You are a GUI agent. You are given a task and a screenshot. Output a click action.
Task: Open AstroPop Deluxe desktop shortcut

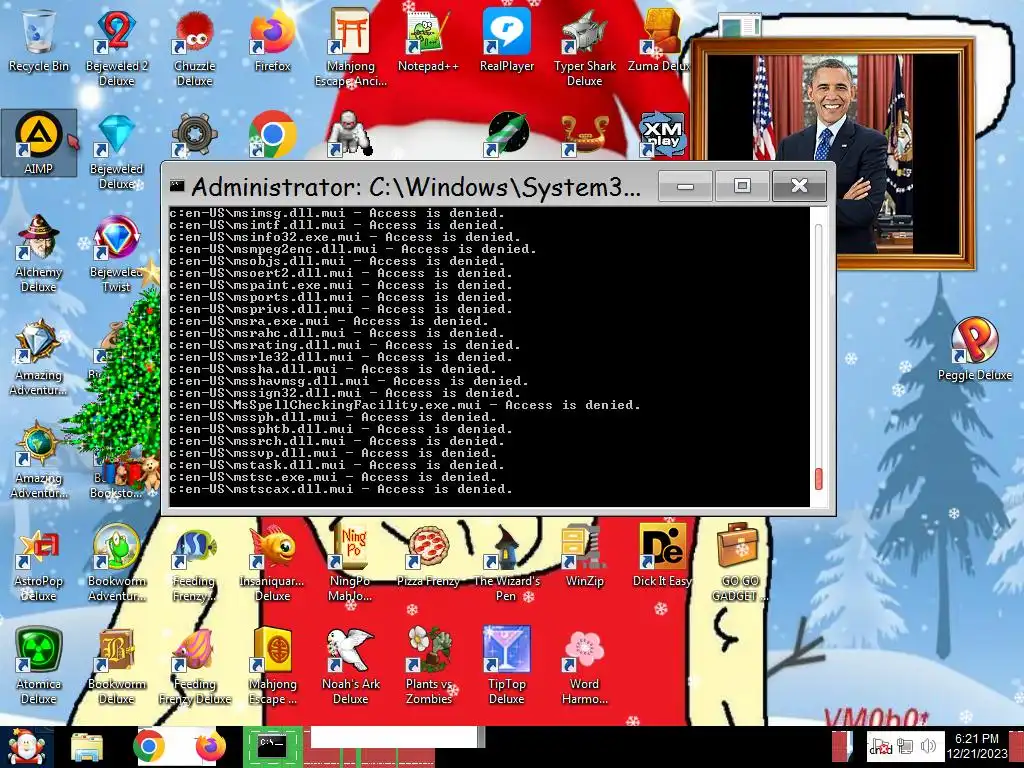(39, 563)
